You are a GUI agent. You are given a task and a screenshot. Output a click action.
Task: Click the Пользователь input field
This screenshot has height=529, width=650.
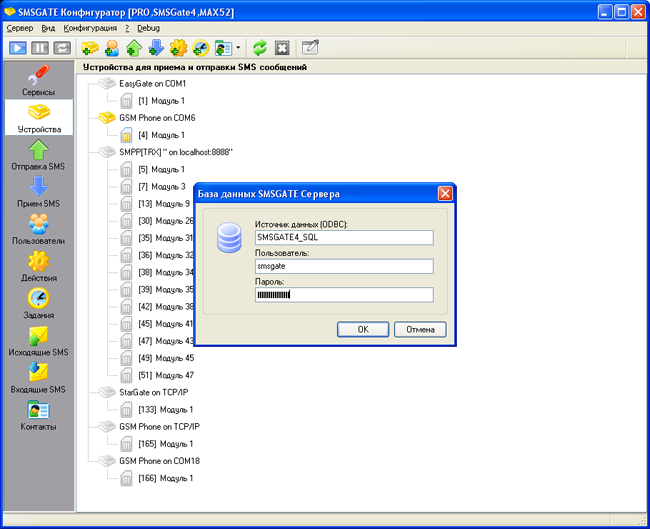(x=344, y=266)
